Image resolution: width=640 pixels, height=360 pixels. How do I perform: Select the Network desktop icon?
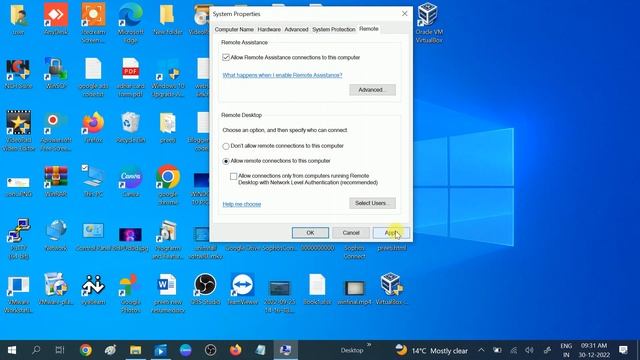(x=56, y=235)
